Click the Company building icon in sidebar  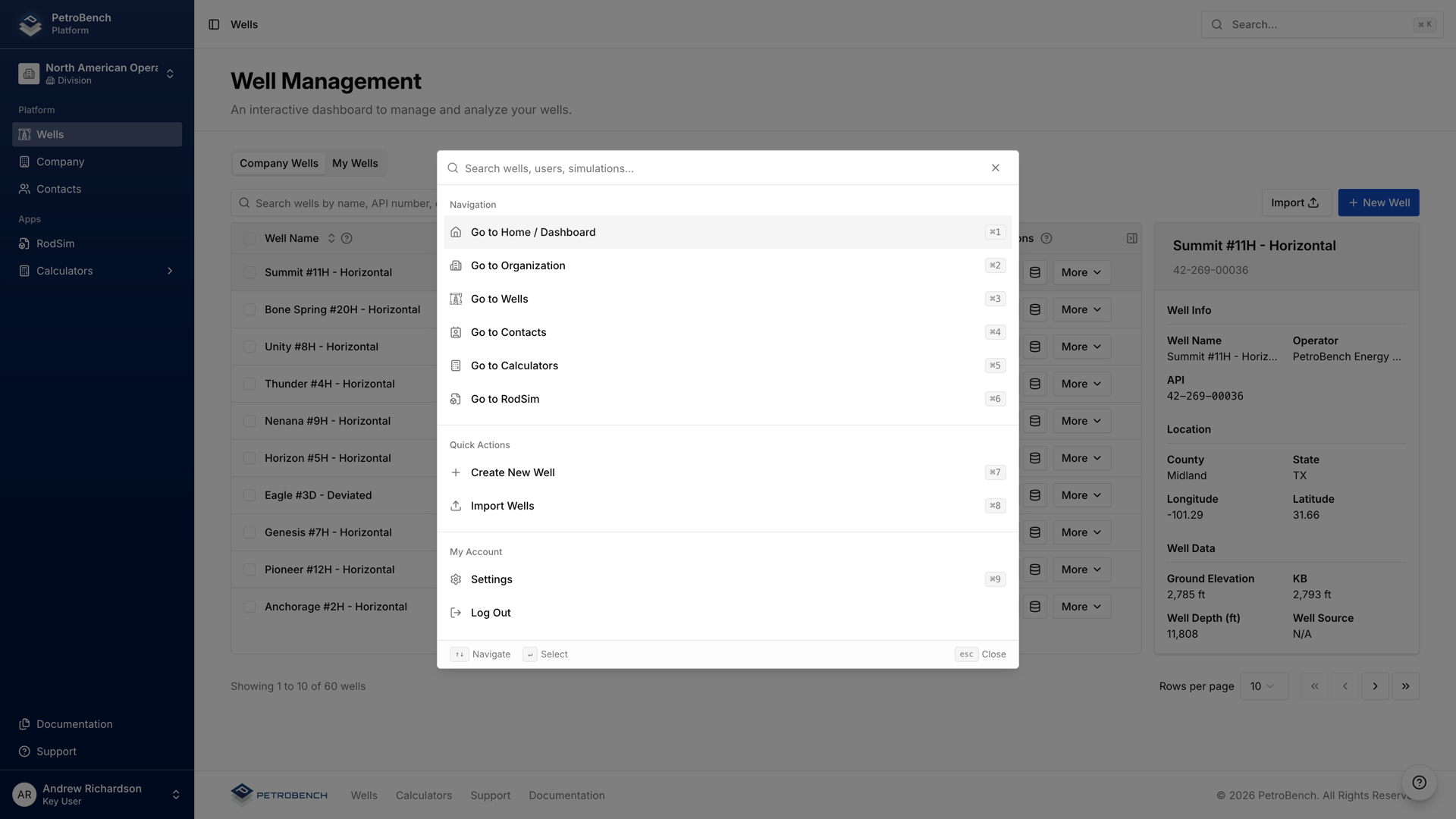point(24,162)
